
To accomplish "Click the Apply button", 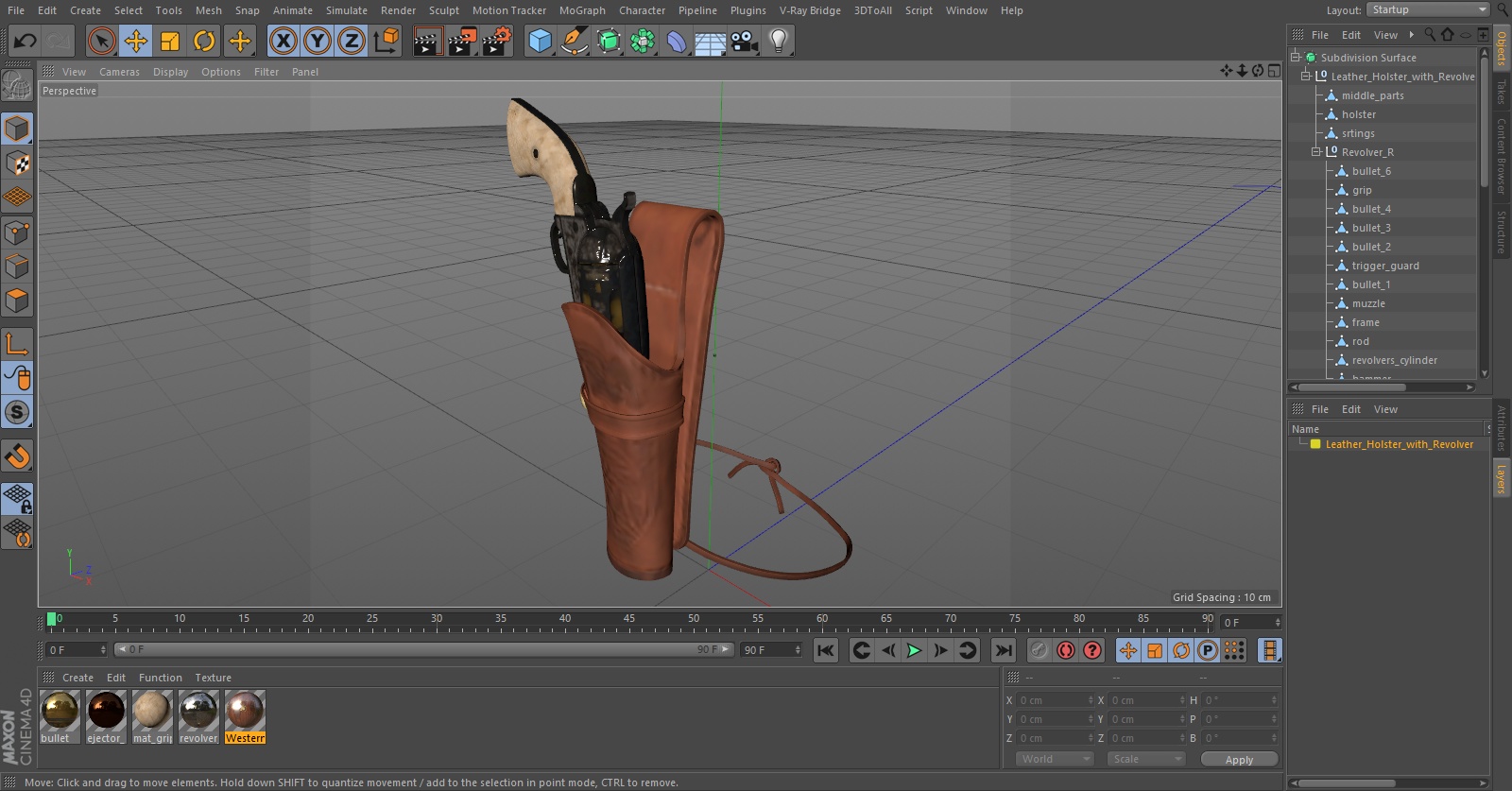I will (x=1239, y=760).
